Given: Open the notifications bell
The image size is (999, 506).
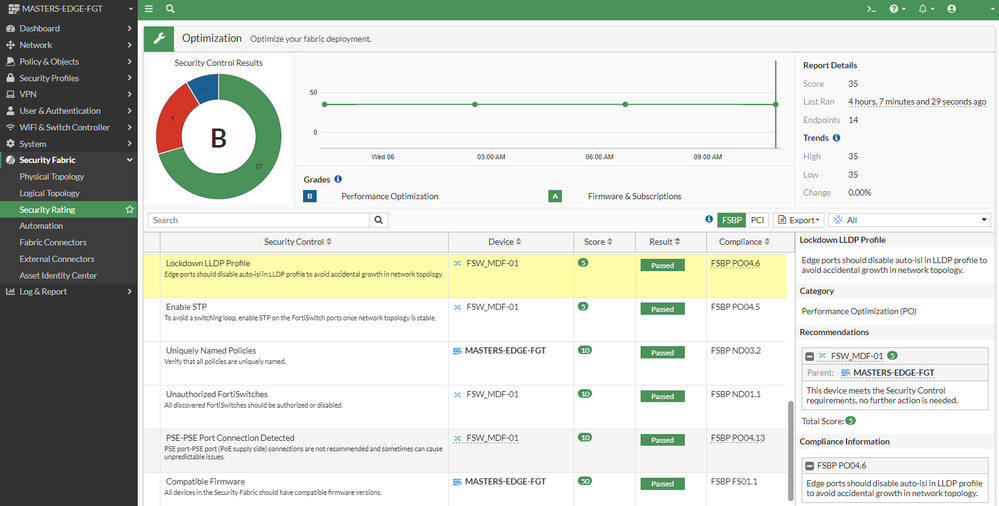Looking at the screenshot, I should (x=923, y=9).
